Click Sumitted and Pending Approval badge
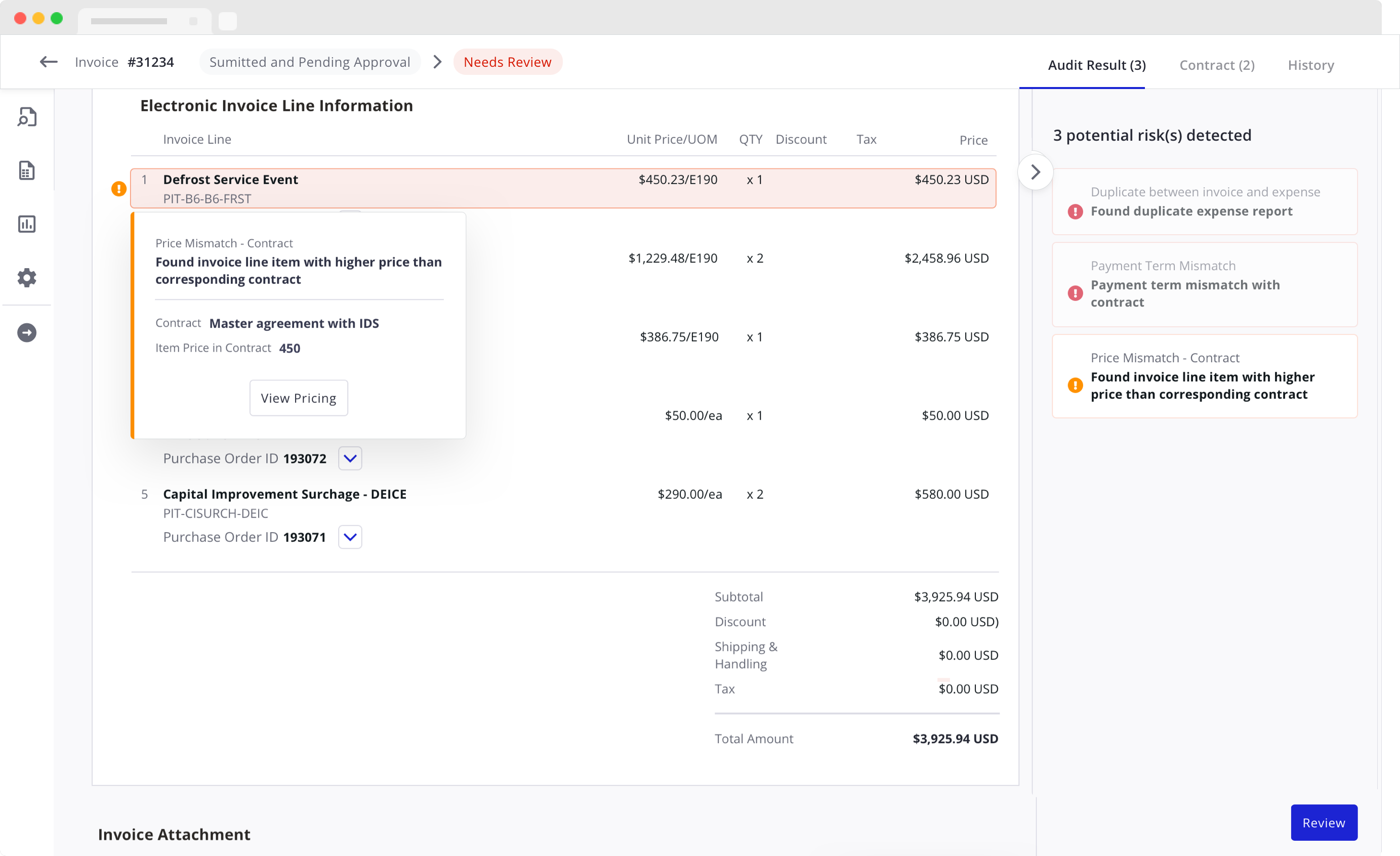This screenshot has height=856, width=1400. tap(310, 62)
